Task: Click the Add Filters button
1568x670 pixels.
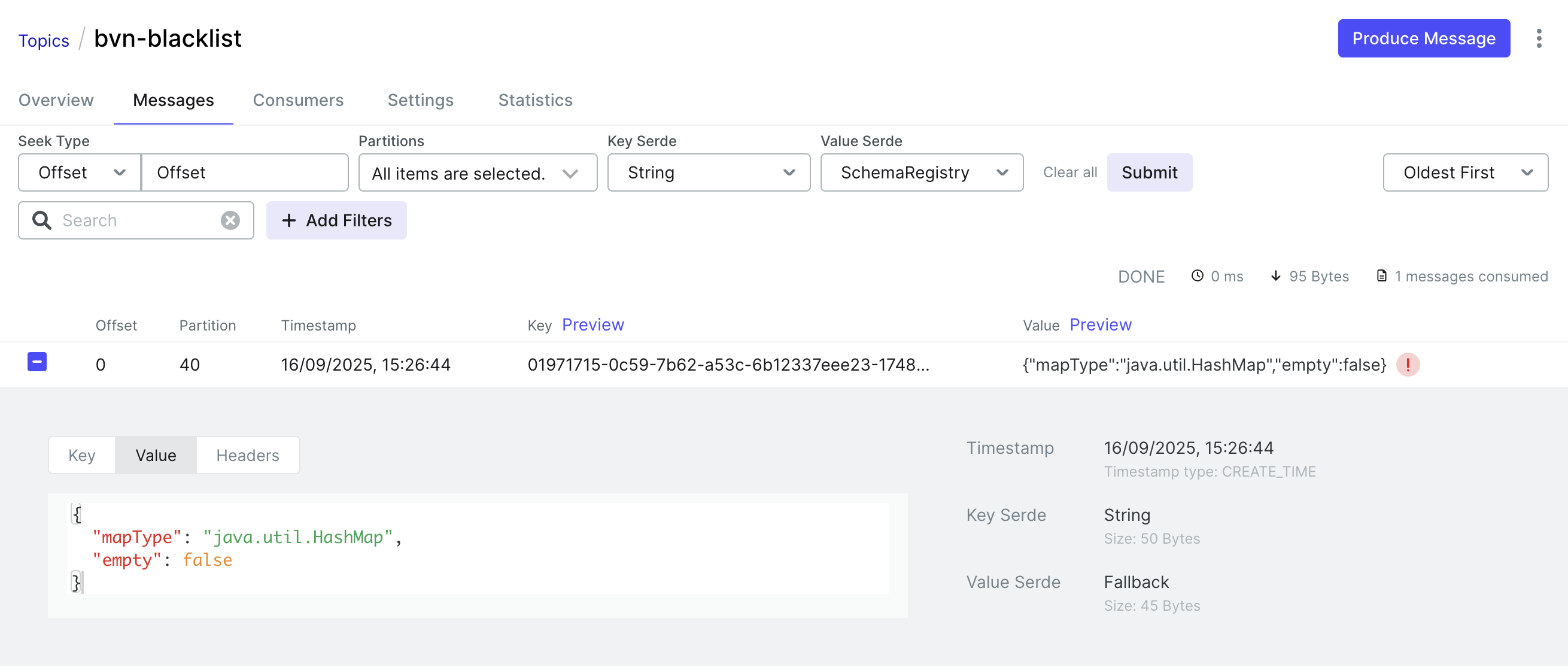Action: (336, 220)
